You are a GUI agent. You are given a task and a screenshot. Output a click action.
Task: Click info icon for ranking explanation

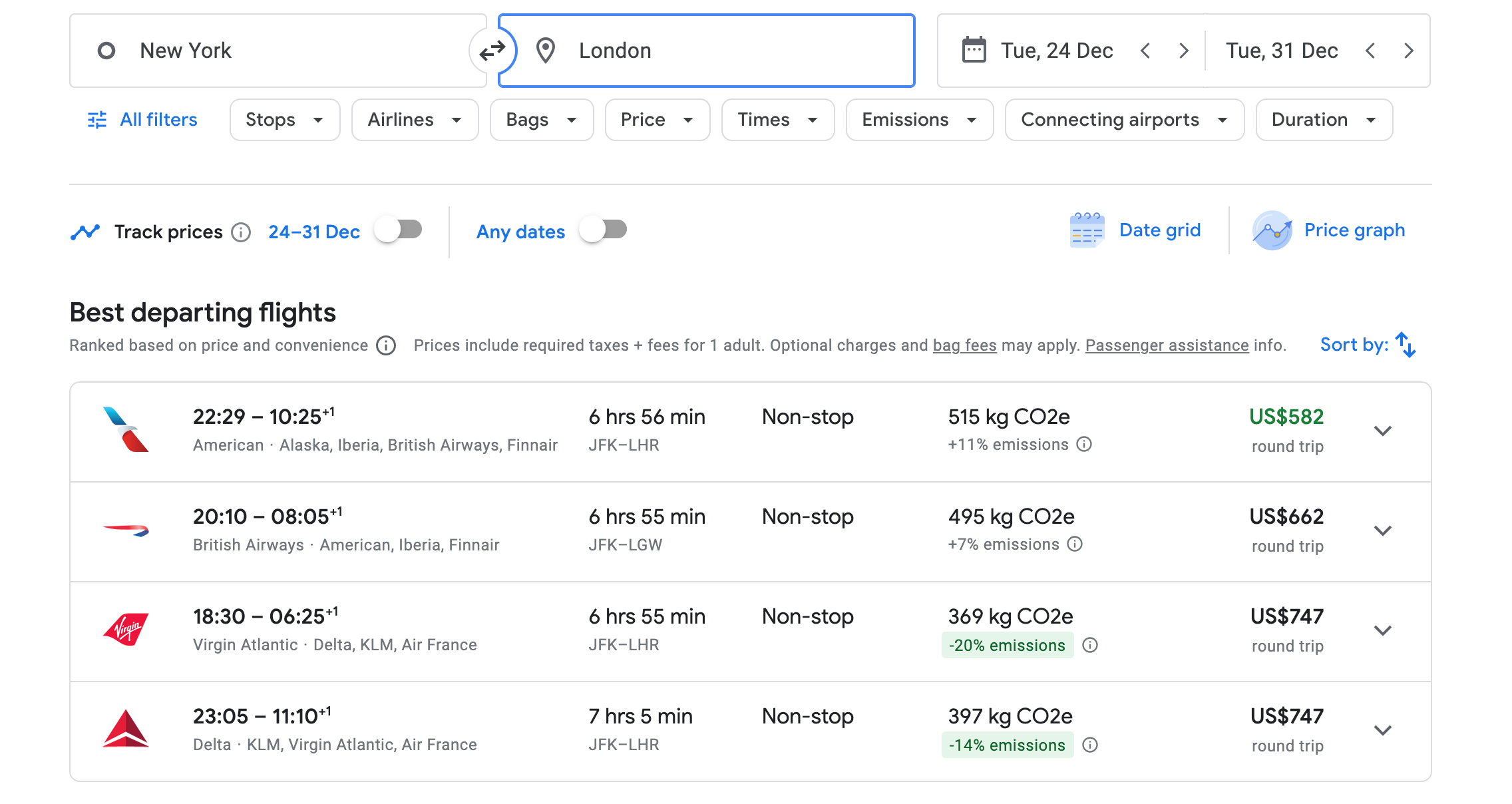[x=386, y=345]
